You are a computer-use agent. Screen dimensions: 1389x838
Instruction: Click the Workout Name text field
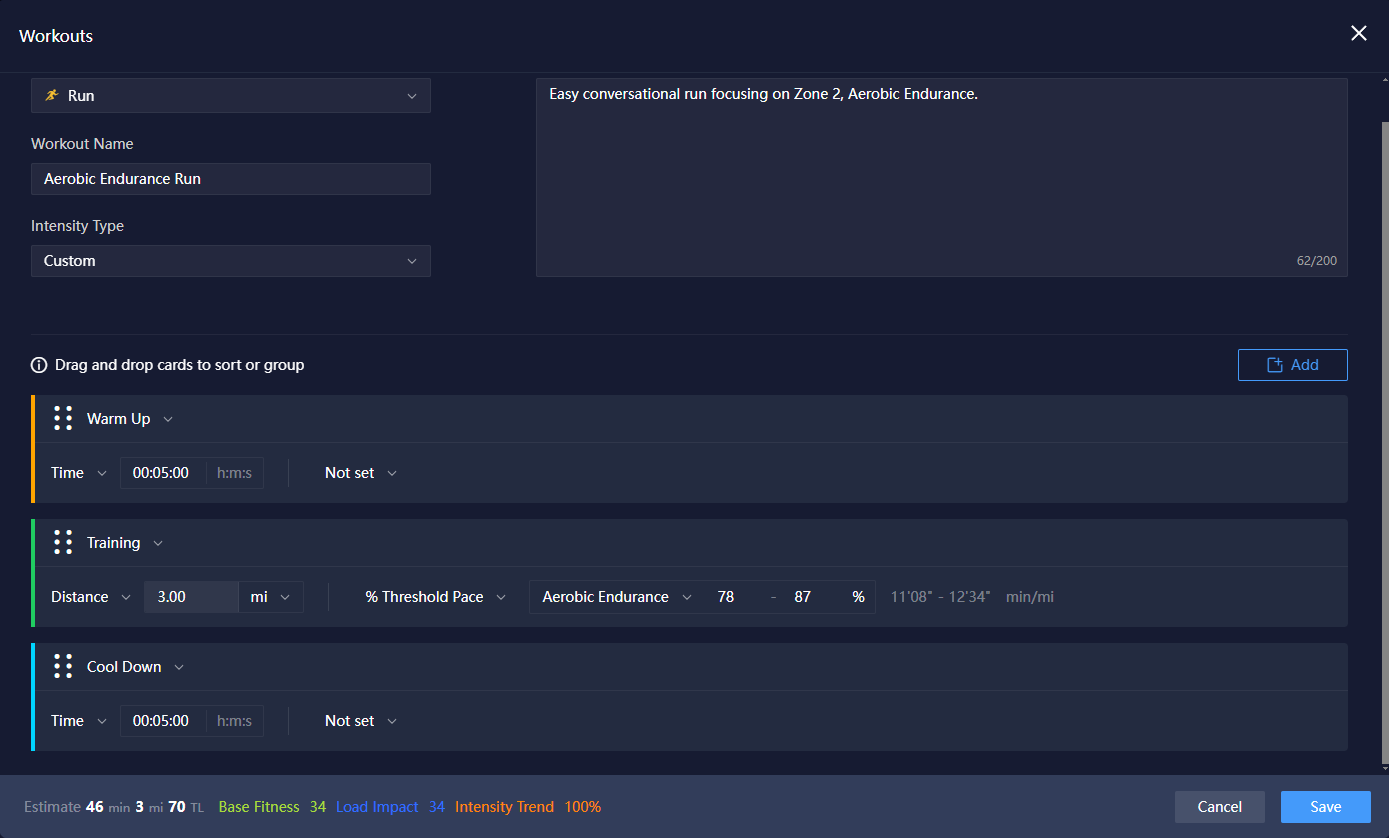click(x=231, y=179)
